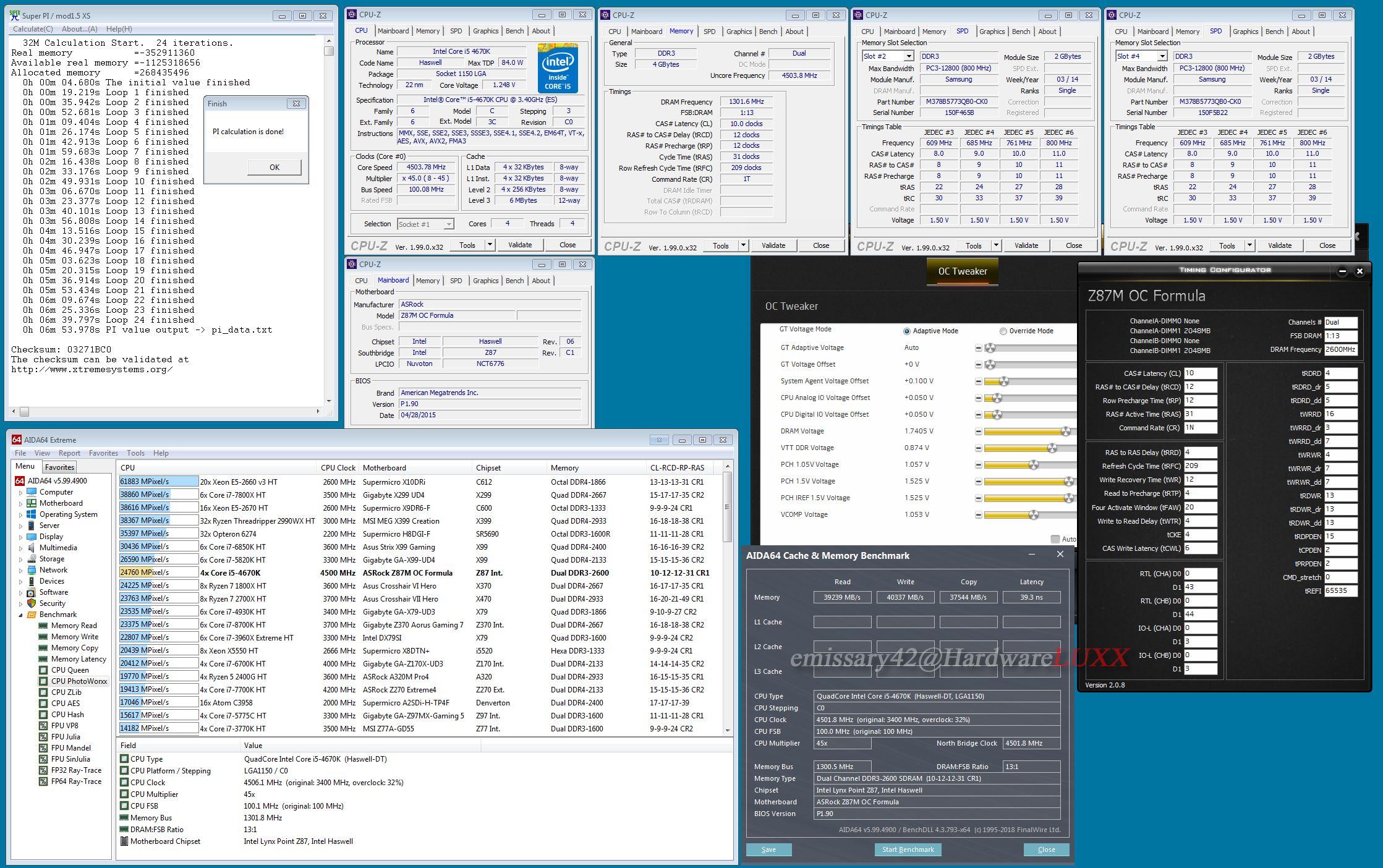Click the Security shield icon in AIDA64

[32, 603]
